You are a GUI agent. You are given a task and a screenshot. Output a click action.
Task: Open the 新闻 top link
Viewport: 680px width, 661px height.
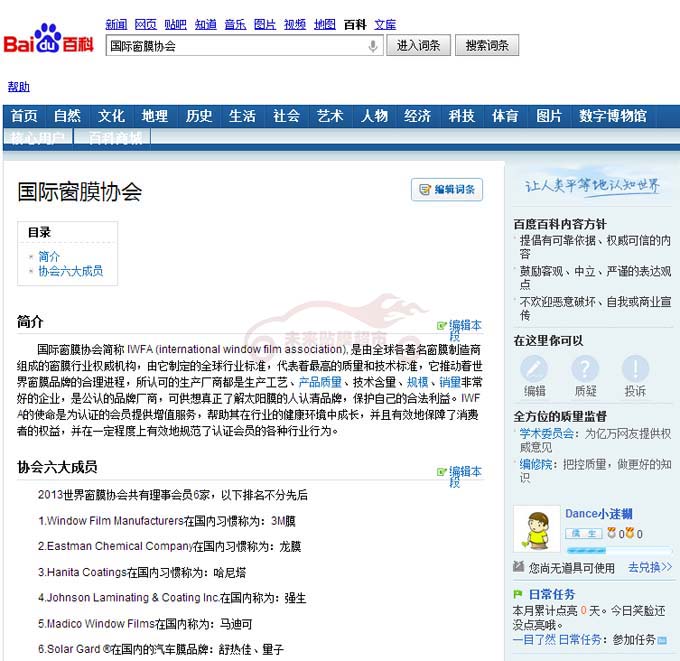116,25
